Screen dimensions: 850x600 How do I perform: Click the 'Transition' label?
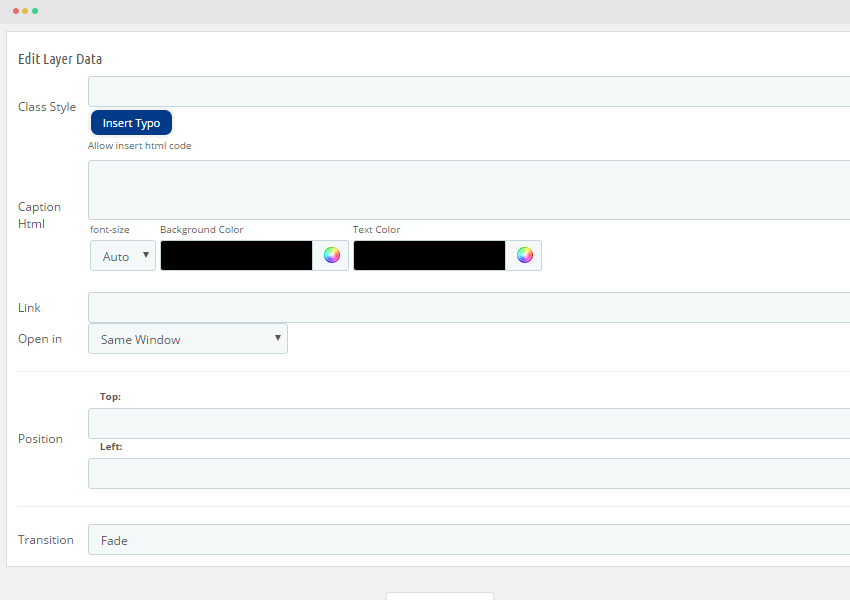46,539
